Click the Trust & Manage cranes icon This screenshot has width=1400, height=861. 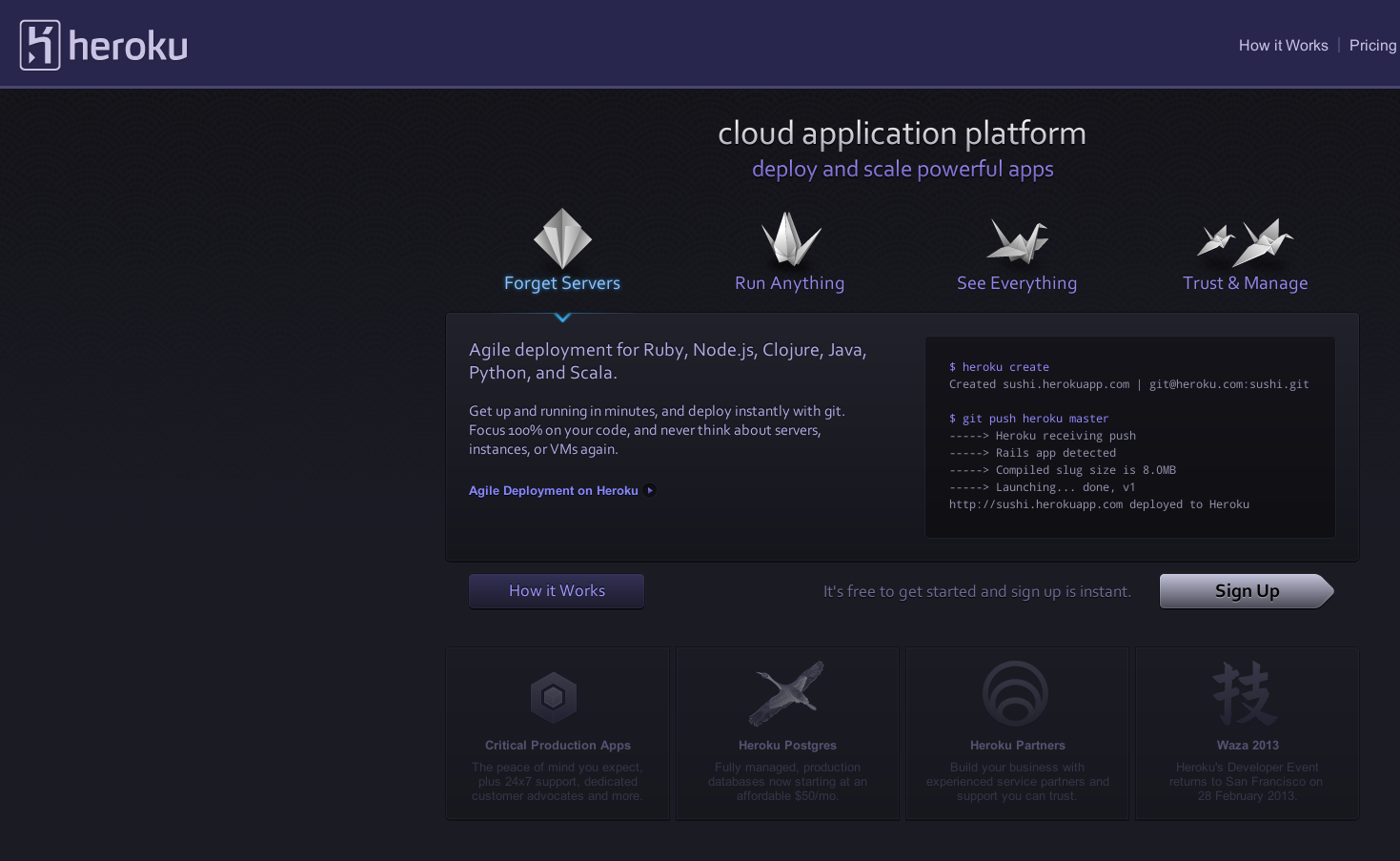(x=1245, y=242)
